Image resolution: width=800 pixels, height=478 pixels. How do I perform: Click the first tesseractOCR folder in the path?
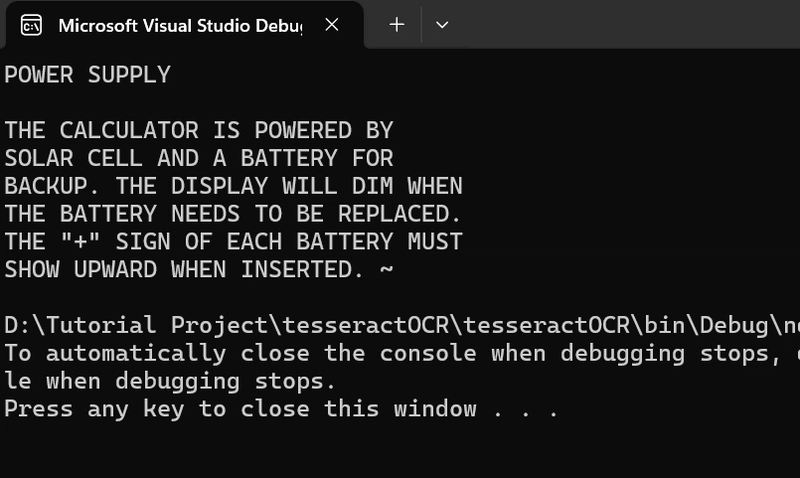366,325
